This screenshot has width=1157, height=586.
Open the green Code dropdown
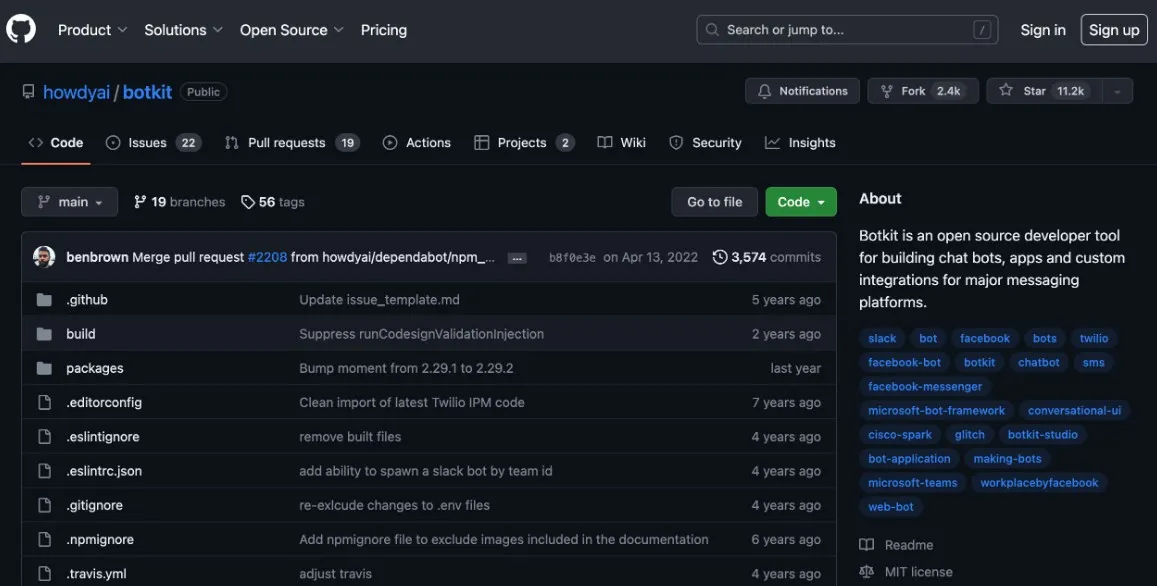(801, 202)
